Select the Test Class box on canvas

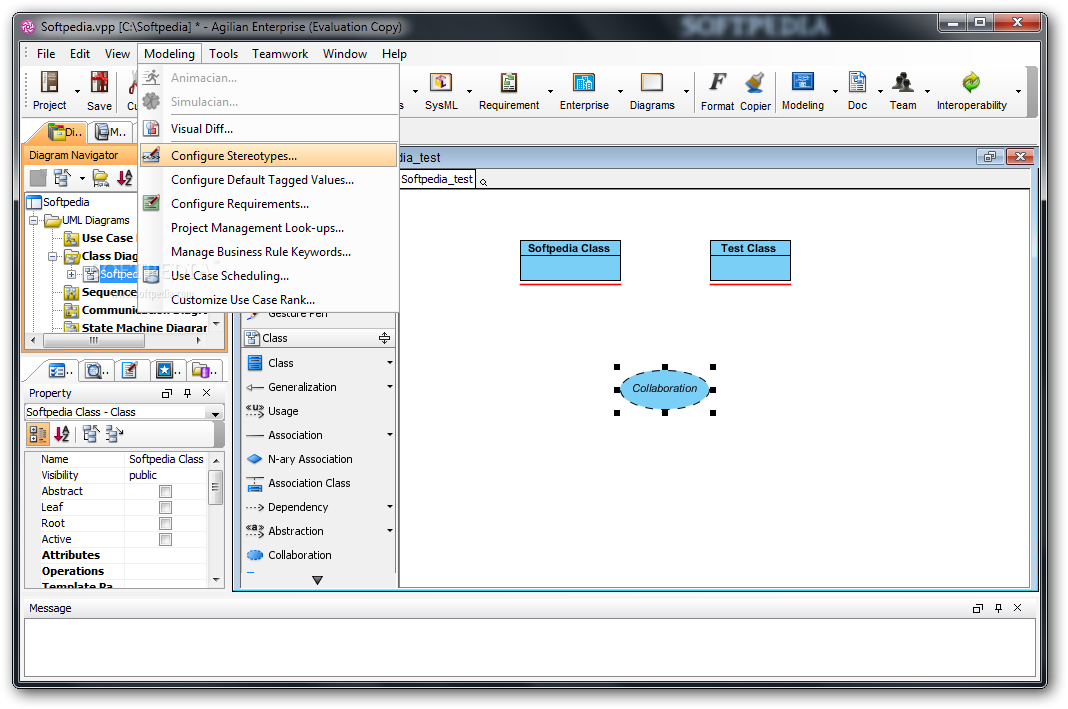pos(750,260)
